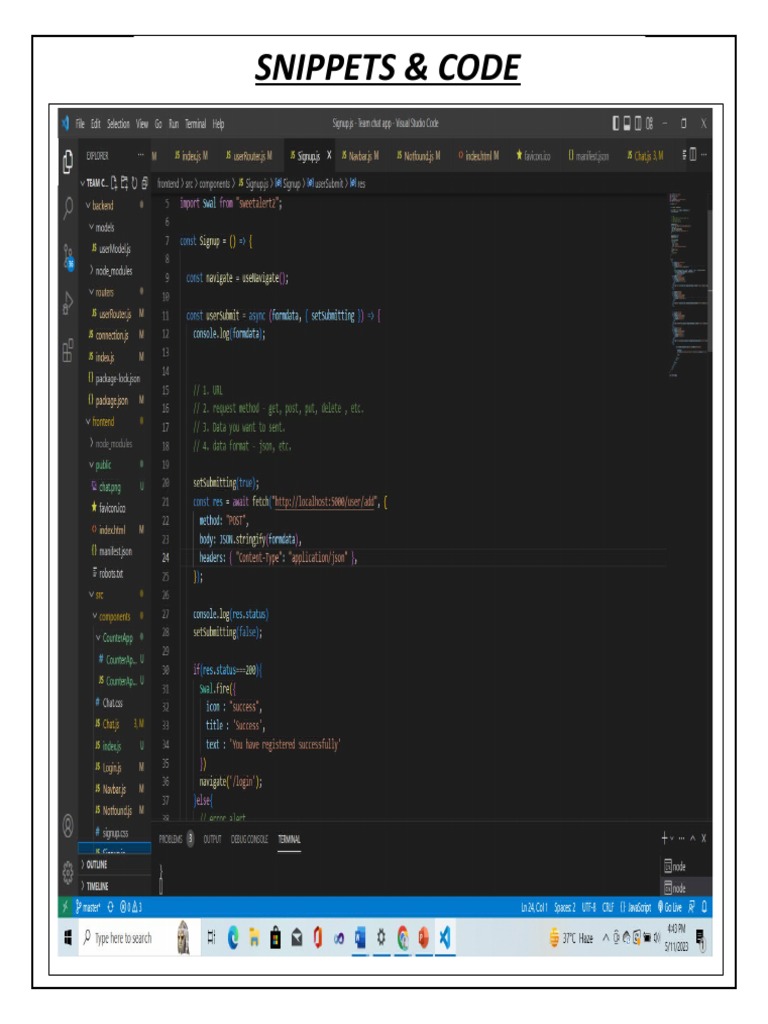
Task: Open the Run and Debug view
Action: 68,302
